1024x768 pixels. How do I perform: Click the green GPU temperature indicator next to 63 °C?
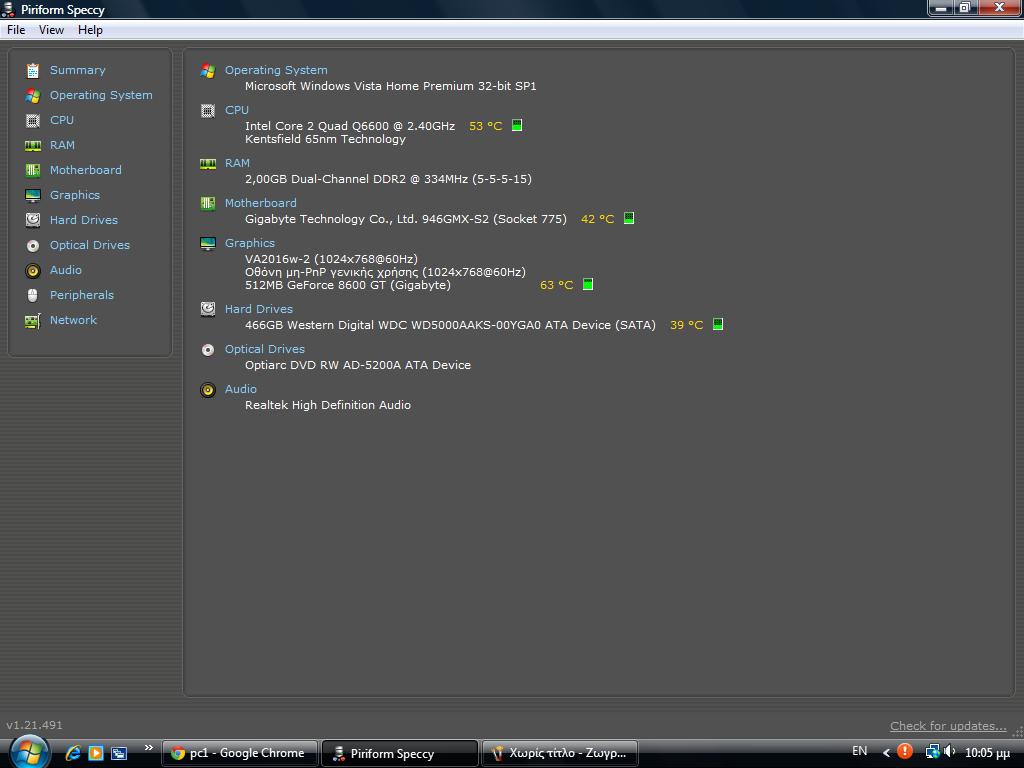click(x=588, y=284)
